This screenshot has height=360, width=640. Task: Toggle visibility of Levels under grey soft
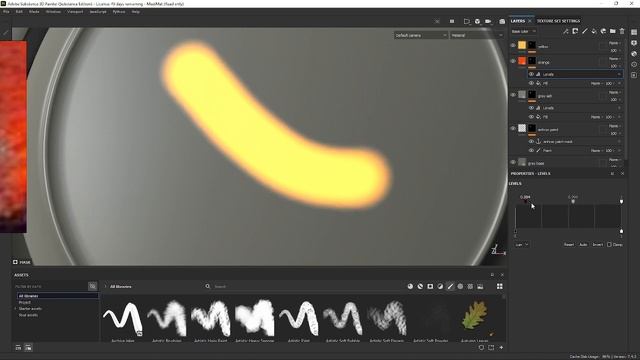coord(531,108)
